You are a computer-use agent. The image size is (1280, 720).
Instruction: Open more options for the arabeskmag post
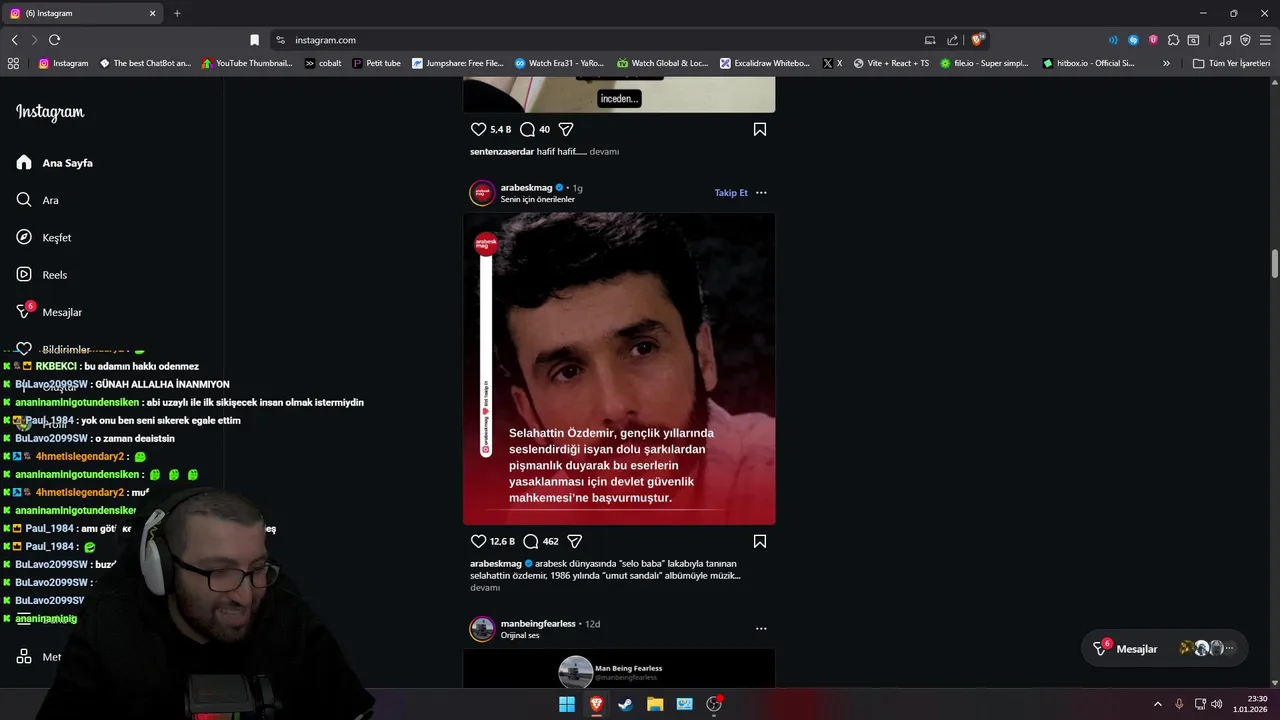(761, 193)
